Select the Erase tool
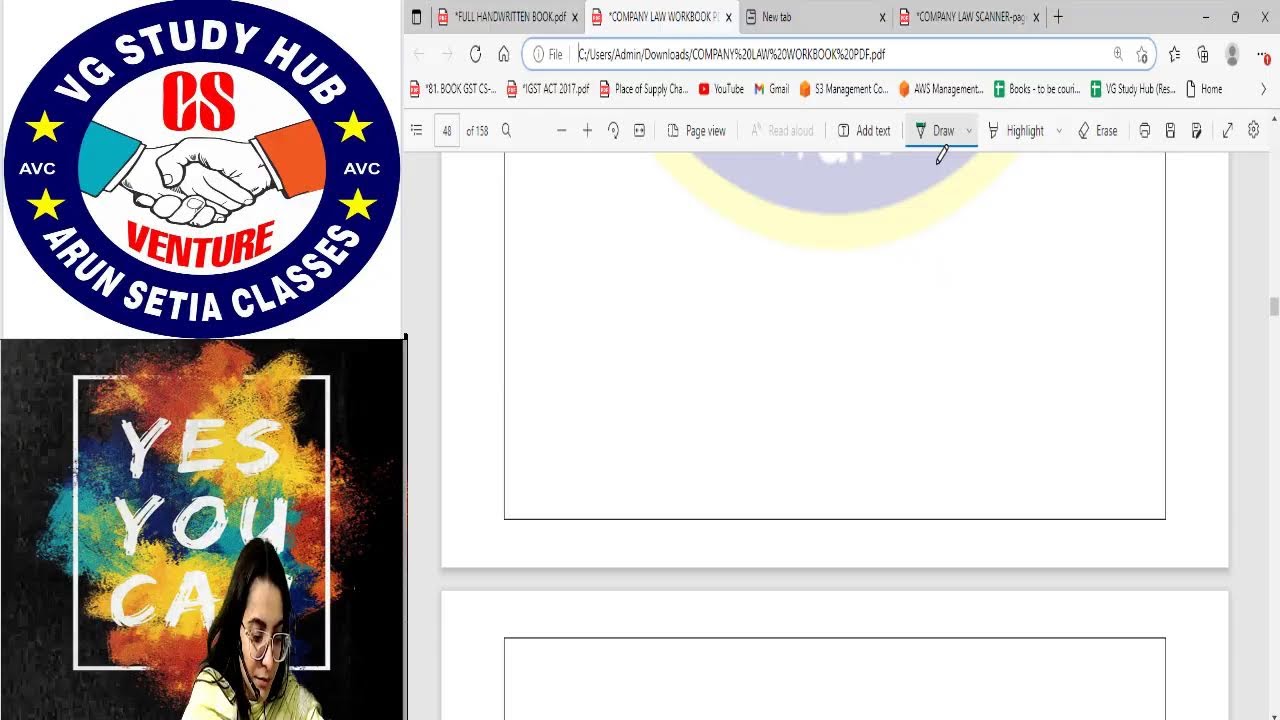This screenshot has height=720, width=1280. pos(1097,131)
